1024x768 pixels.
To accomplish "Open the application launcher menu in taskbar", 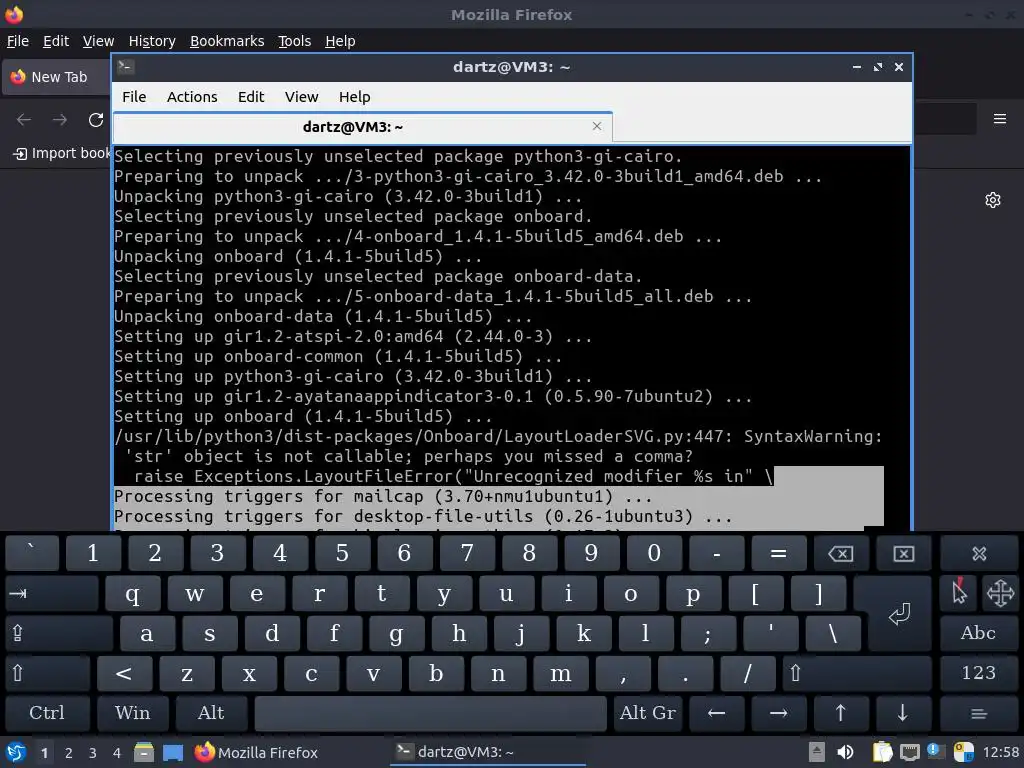I will pos(16,752).
